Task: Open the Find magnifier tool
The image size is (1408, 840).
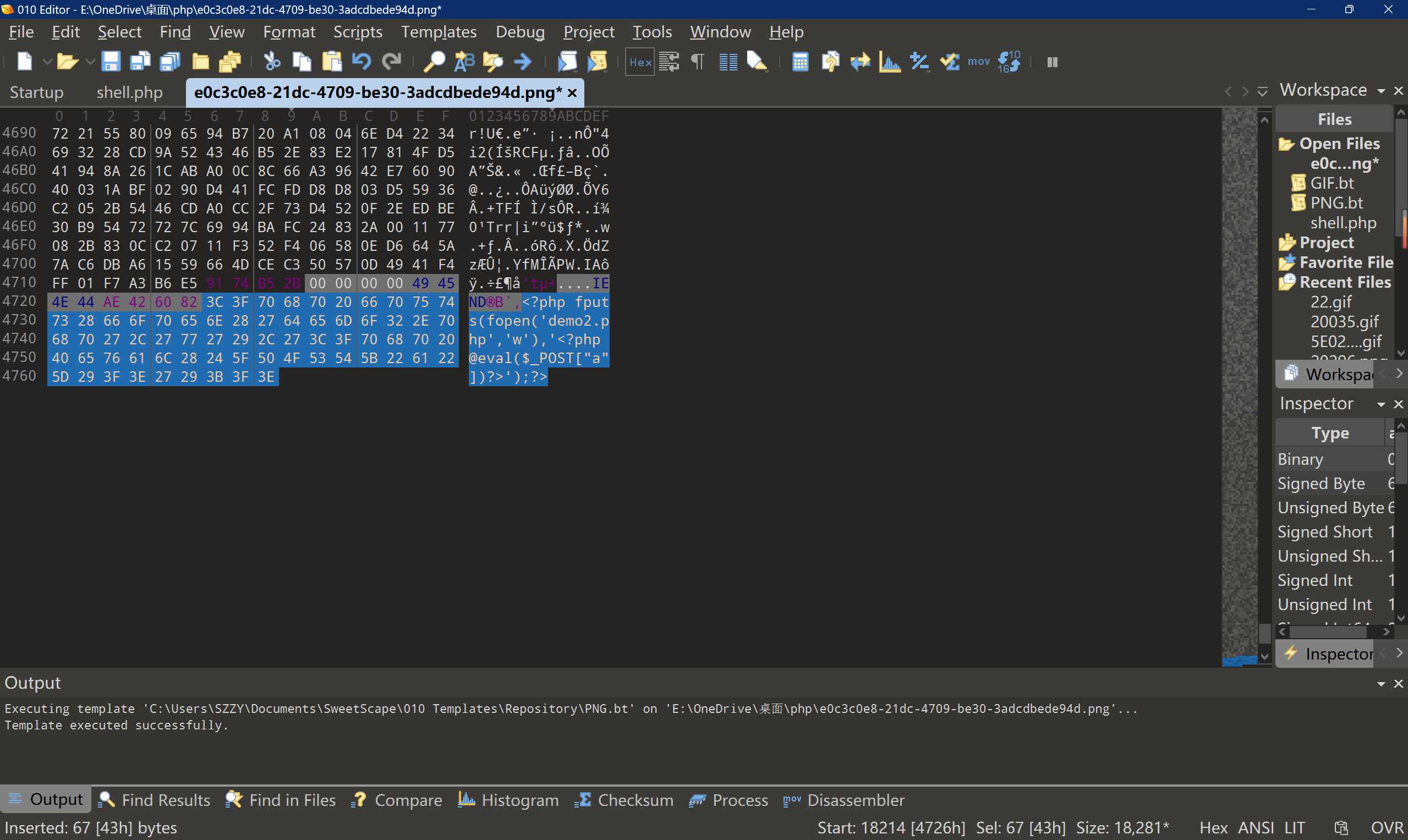Action: click(x=434, y=62)
